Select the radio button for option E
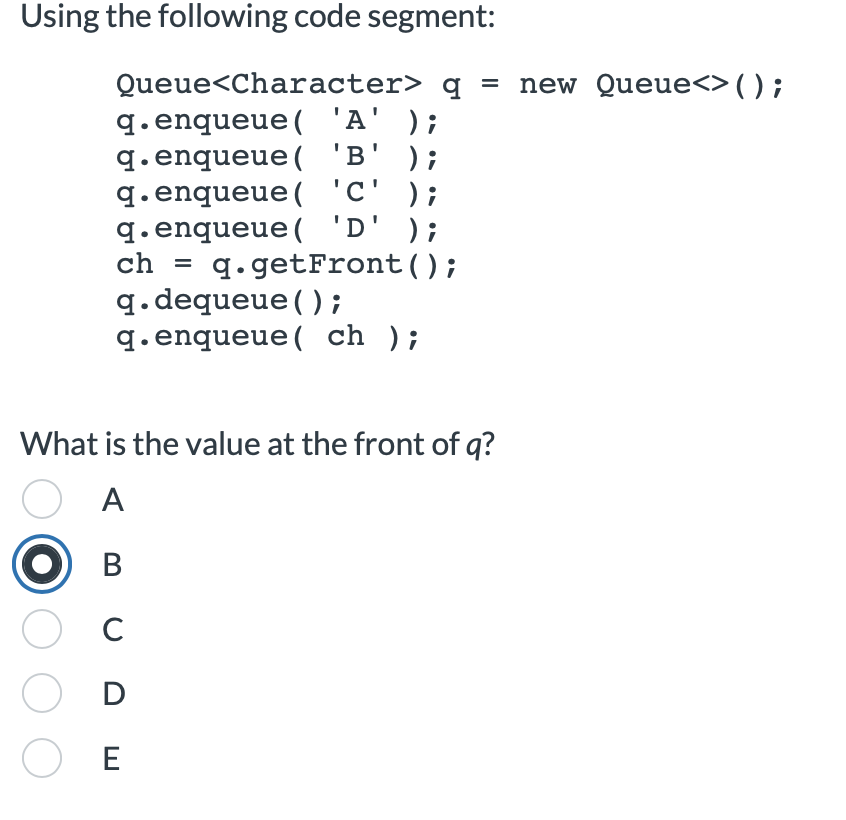Screen dimensions: 846x820 (x=42, y=759)
